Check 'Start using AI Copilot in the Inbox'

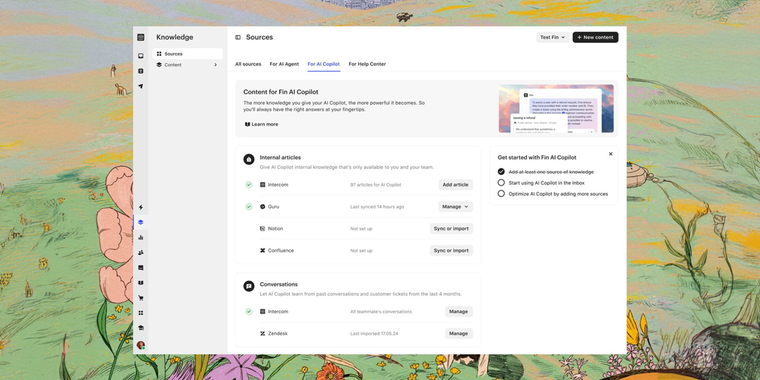click(x=501, y=183)
